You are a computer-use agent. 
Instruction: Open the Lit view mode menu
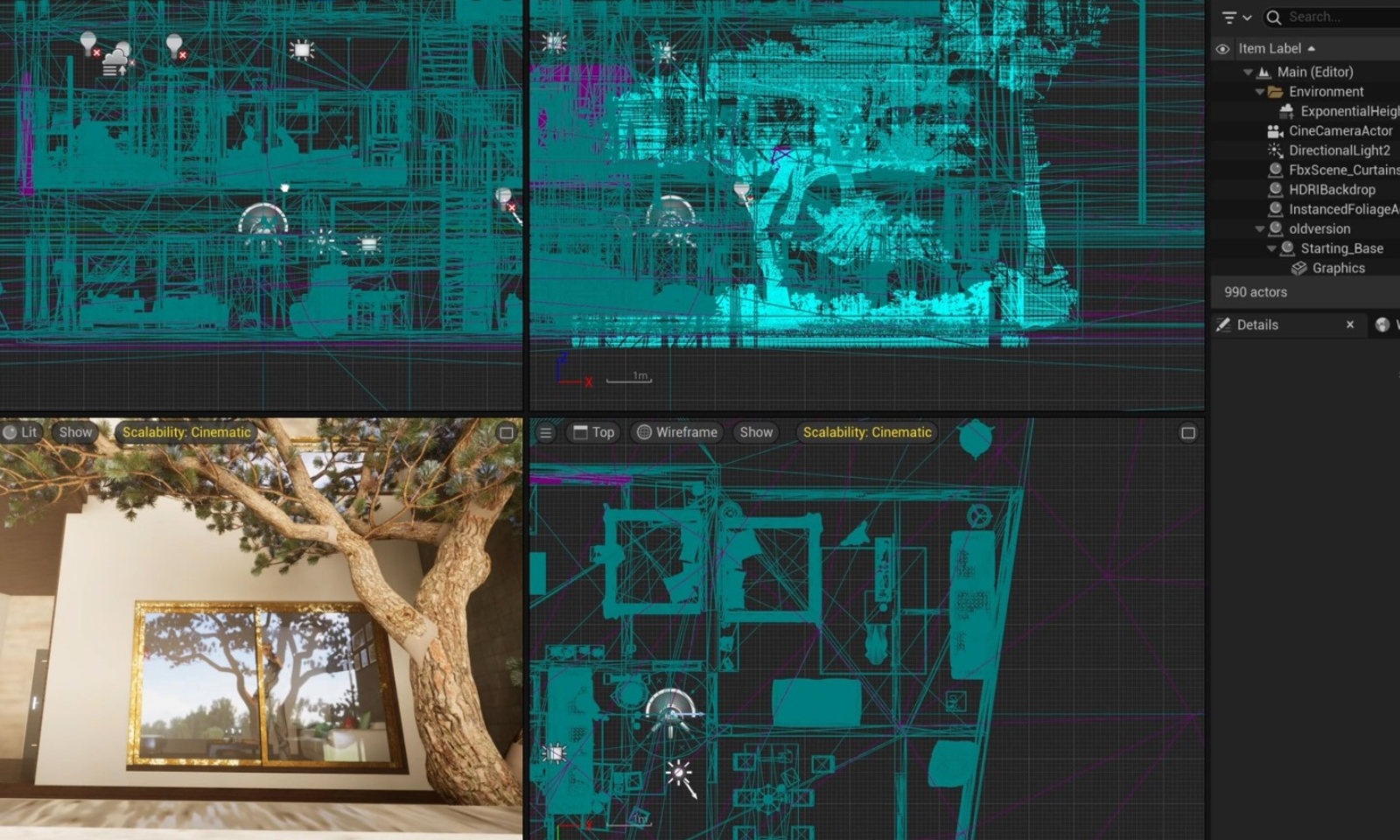(x=20, y=432)
